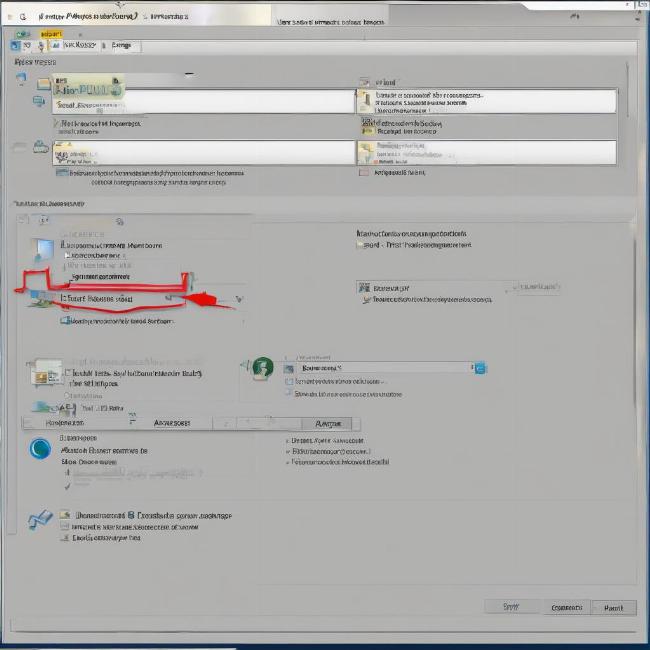This screenshot has width=650, height=650.
Task: Click the circular icon in the top-left title bar
Action: 23,17
